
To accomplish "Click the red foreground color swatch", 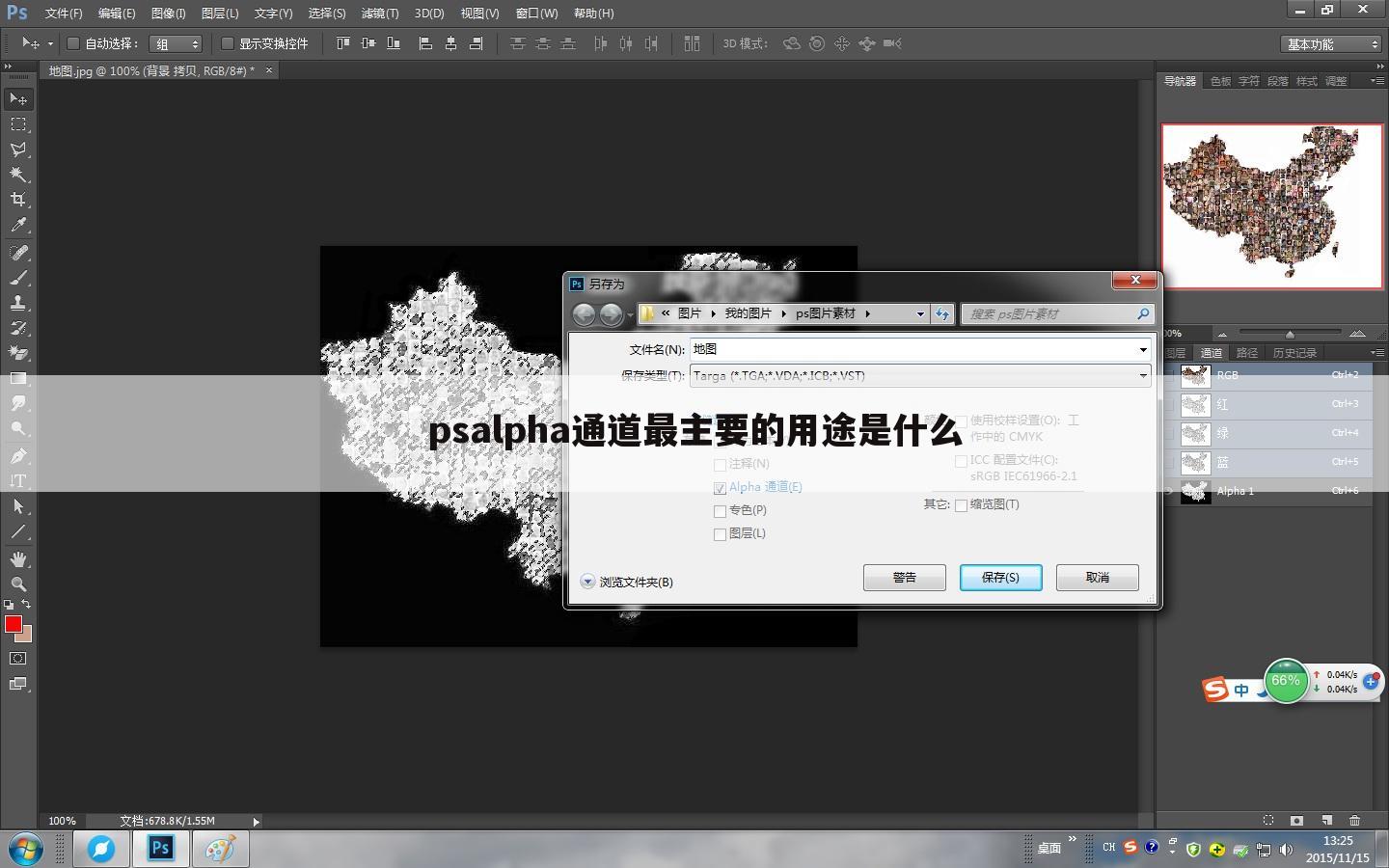I will coord(14,624).
